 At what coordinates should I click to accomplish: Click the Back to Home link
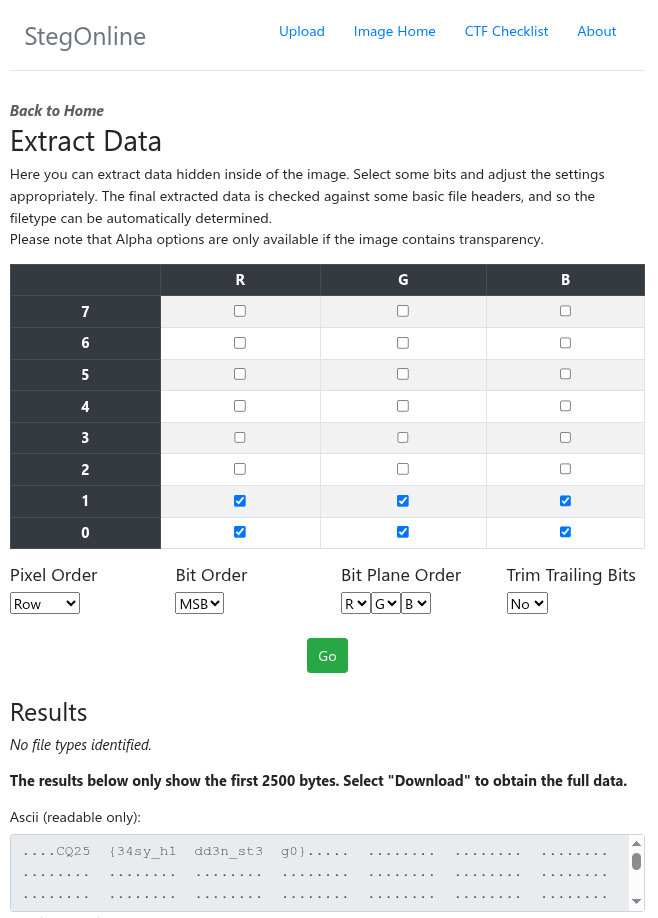pos(57,111)
